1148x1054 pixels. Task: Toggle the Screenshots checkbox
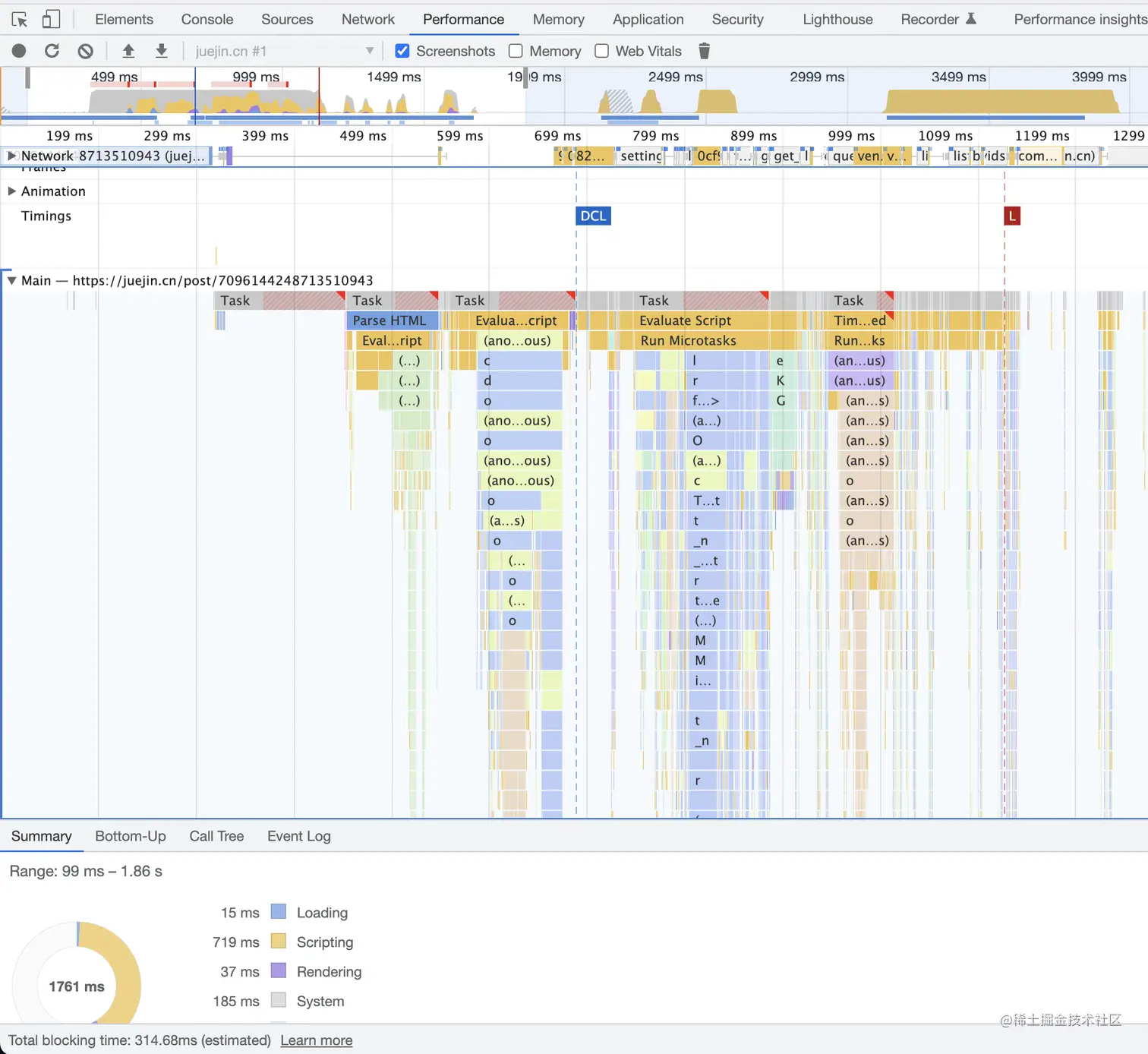point(402,51)
